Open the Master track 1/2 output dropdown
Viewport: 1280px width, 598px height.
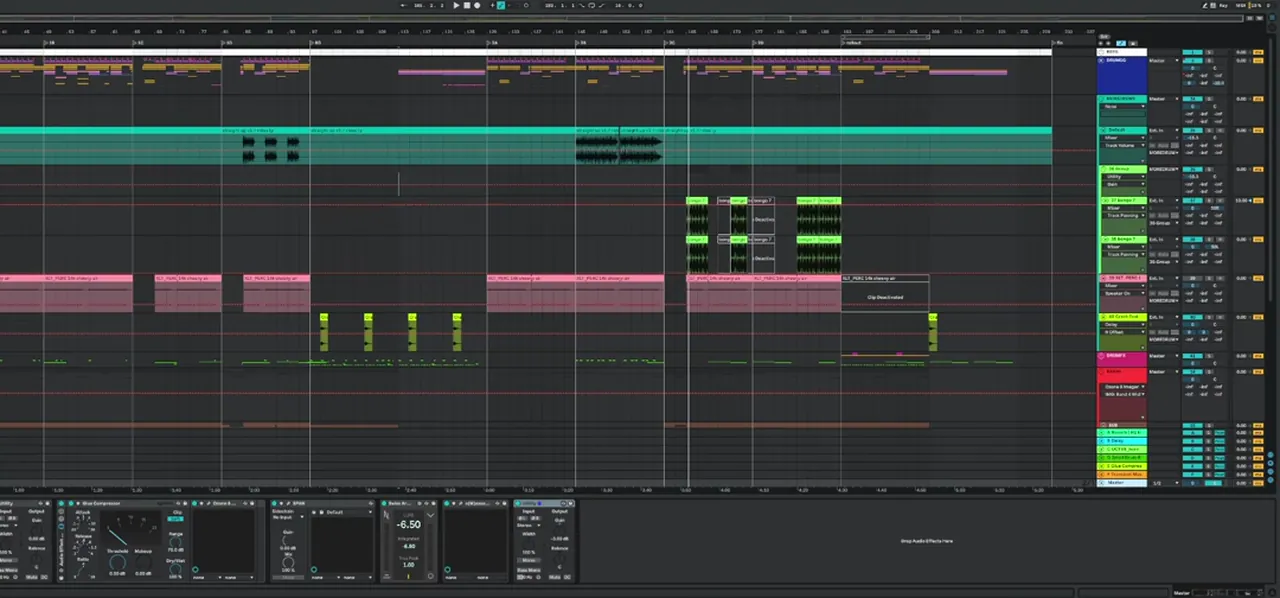pos(1163,482)
